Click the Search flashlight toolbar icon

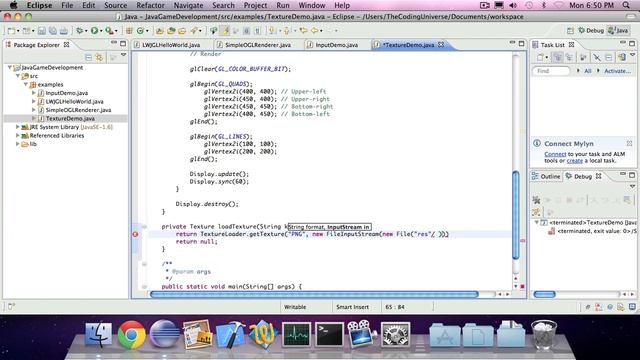click(x=194, y=31)
